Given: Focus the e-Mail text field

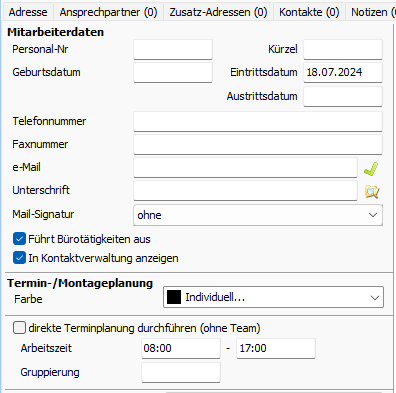Looking at the screenshot, I should point(245,167).
